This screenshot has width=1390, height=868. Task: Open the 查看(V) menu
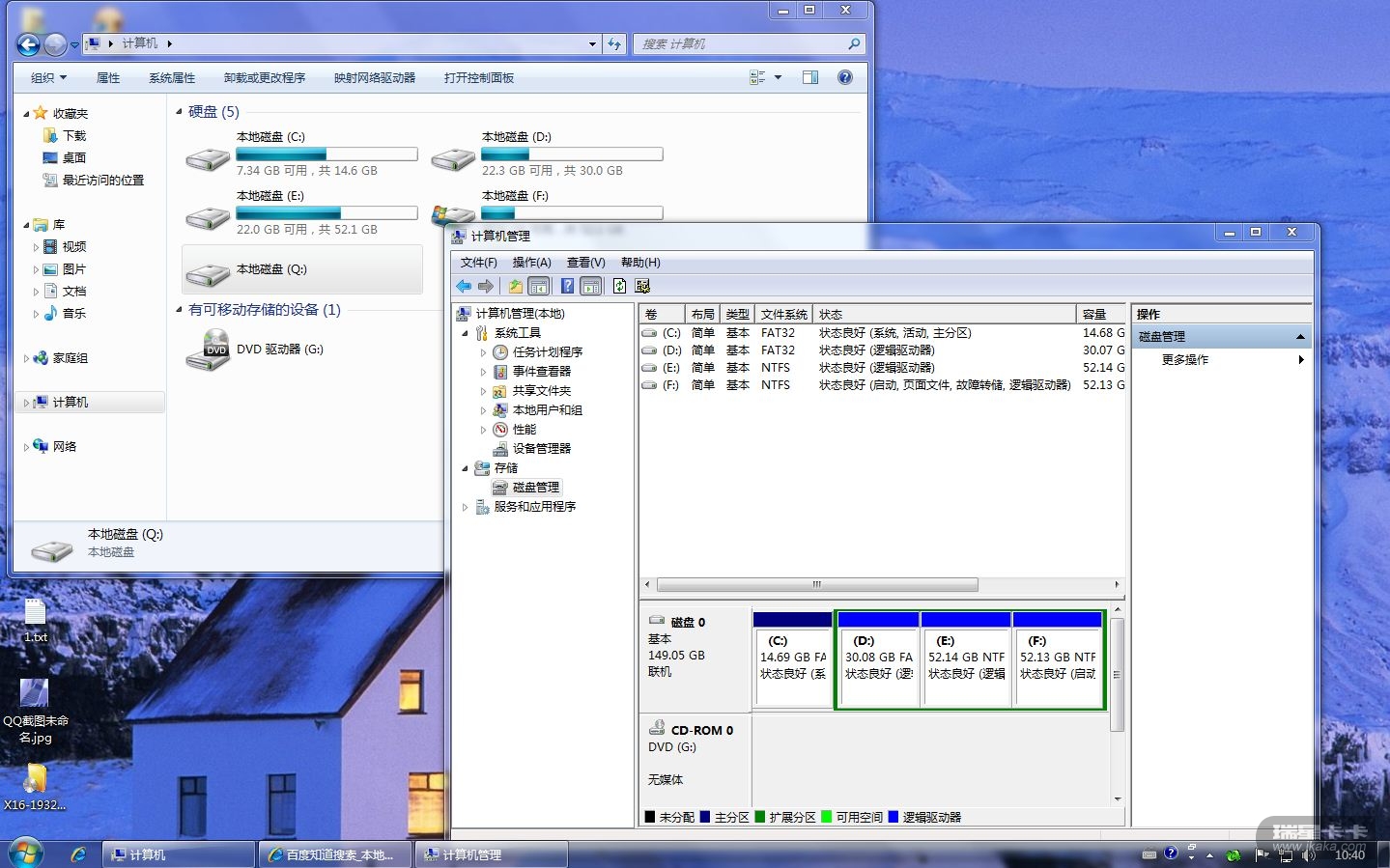(585, 263)
